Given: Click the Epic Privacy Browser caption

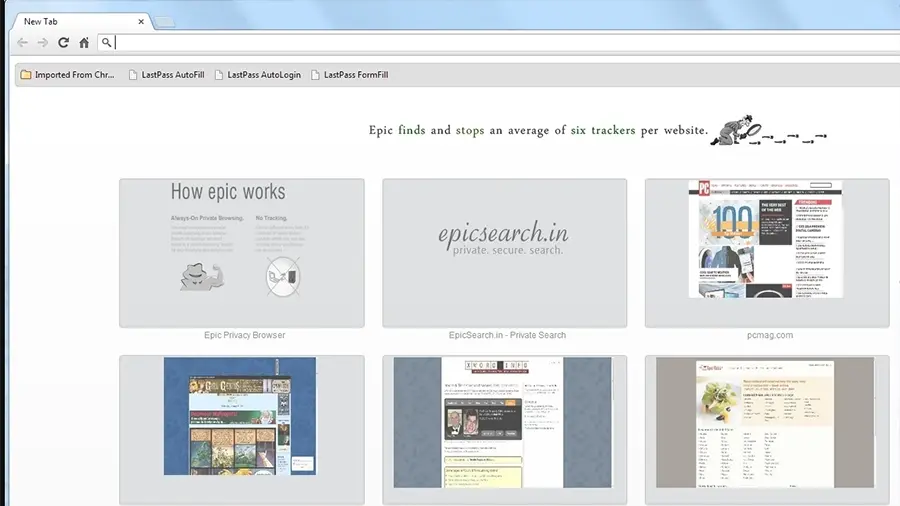Looking at the screenshot, I should tap(245, 335).
